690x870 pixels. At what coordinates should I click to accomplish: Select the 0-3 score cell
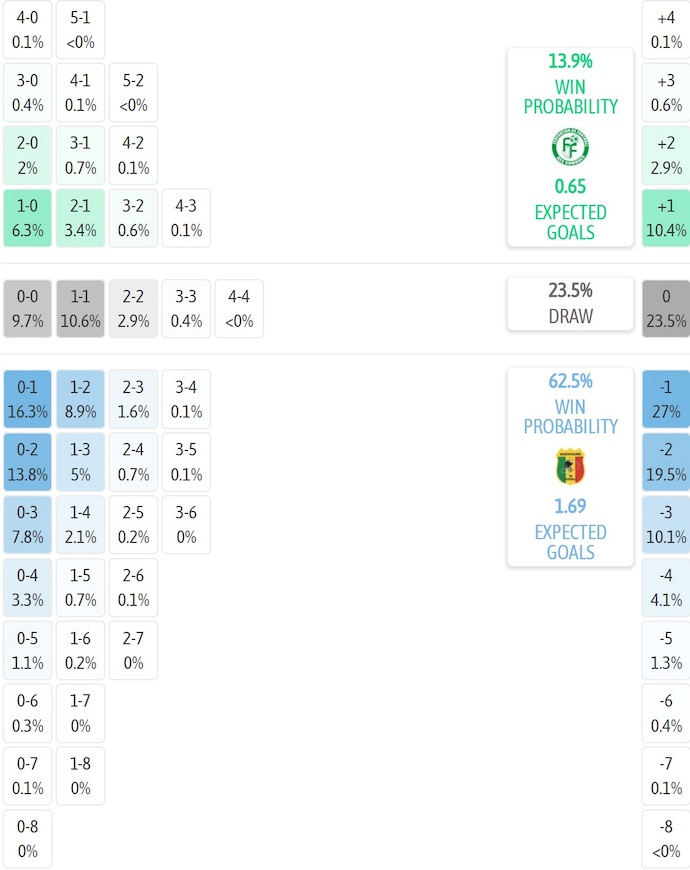28,525
